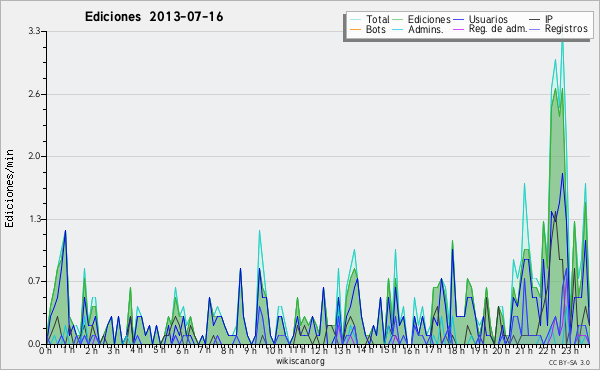This screenshot has width=600, height=370.
Task: Click the y-axis value 3.3
Action: (x=34, y=31)
